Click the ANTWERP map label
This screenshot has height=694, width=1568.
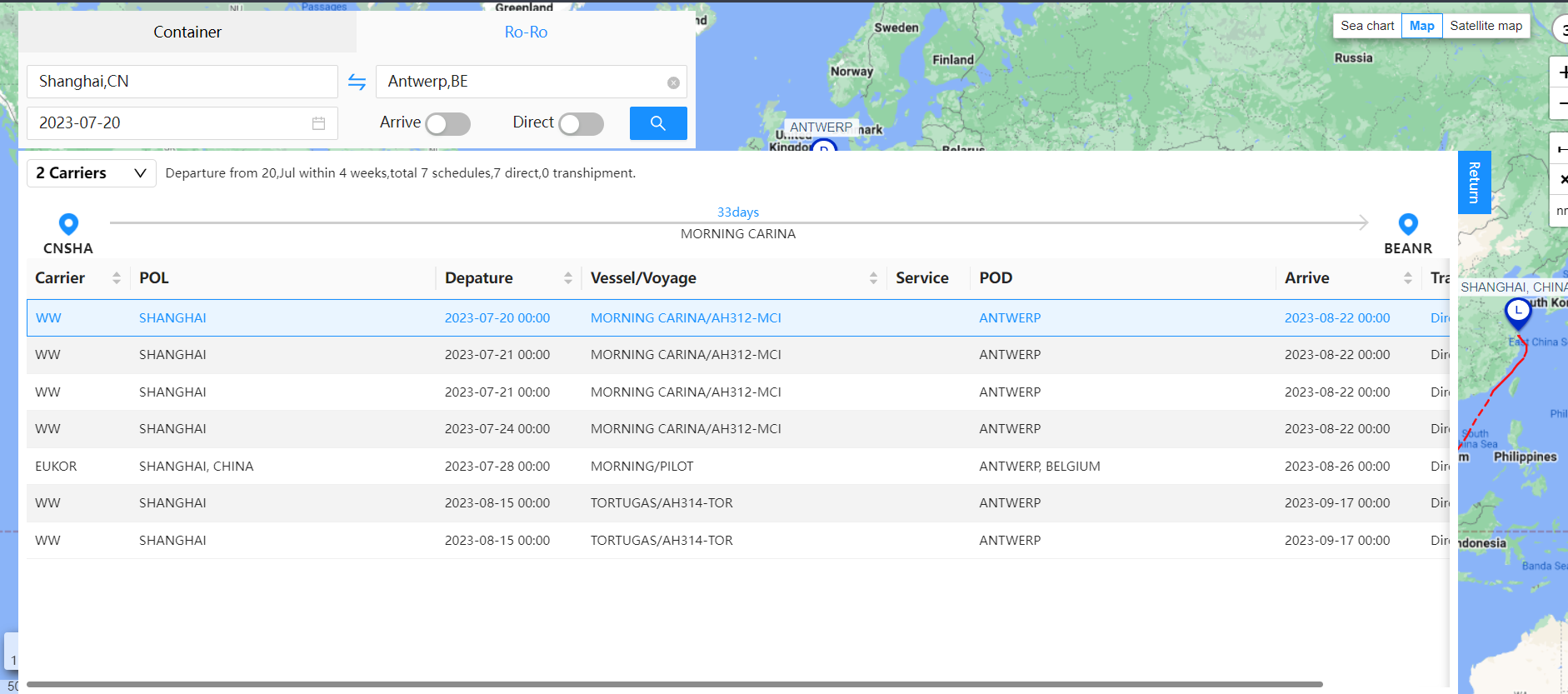pyautogui.click(x=821, y=127)
